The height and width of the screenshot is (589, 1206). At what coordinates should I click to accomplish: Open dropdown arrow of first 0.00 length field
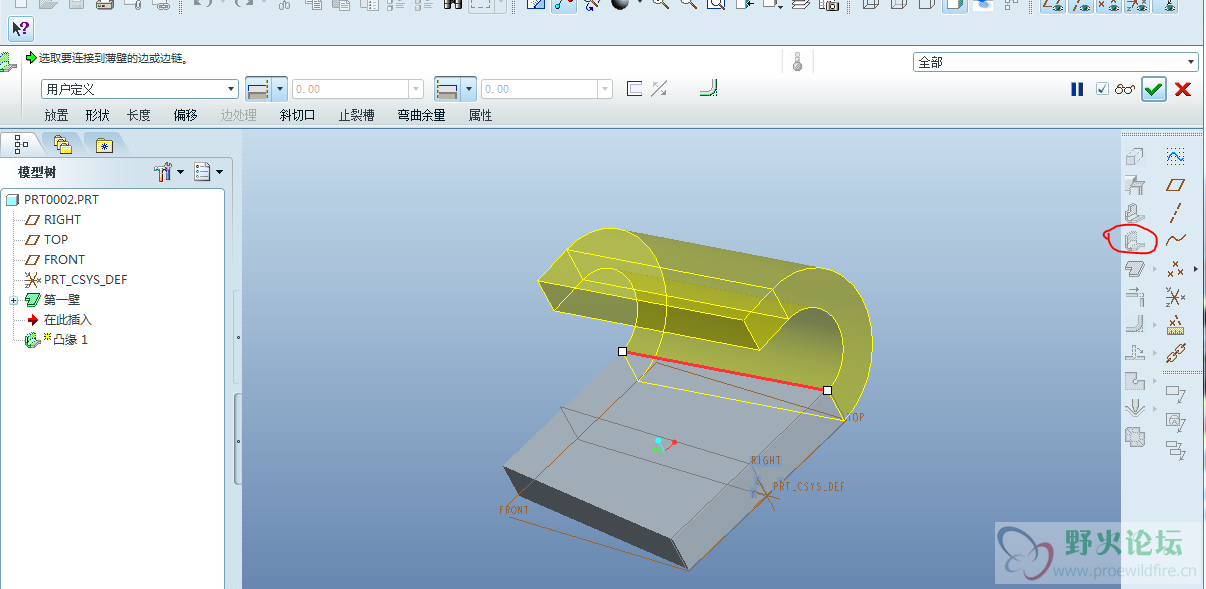click(416, 89)
